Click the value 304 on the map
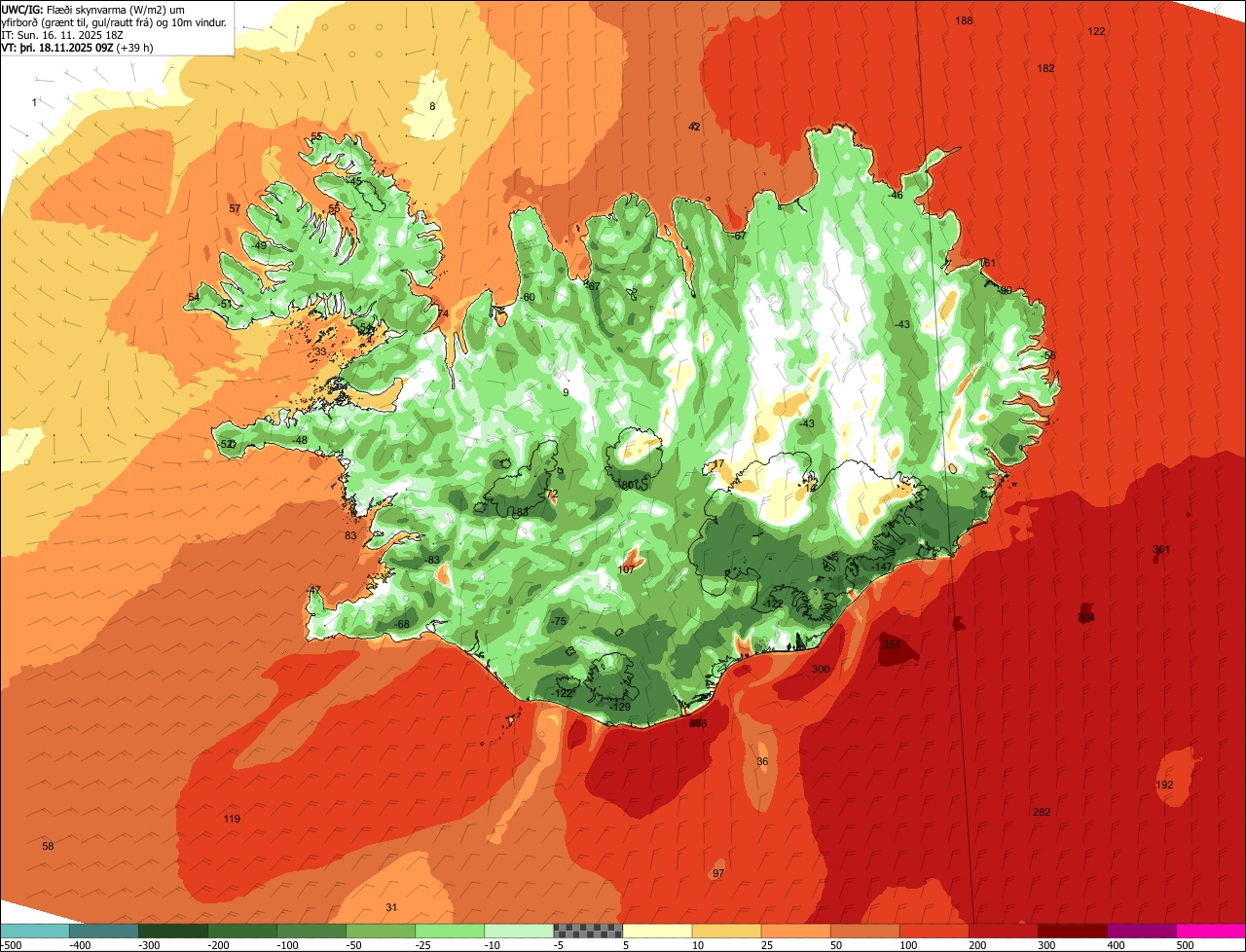 [x=1086, y=617]
